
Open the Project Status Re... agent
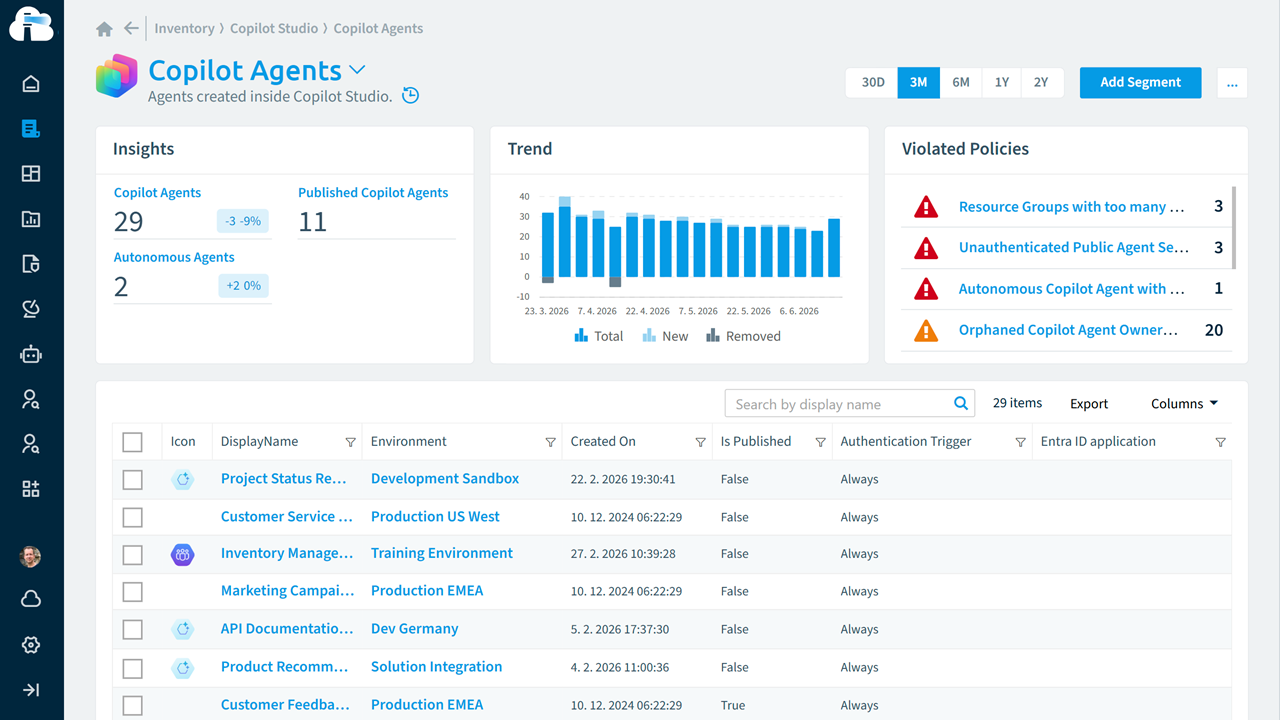click(x=284, y=479)
